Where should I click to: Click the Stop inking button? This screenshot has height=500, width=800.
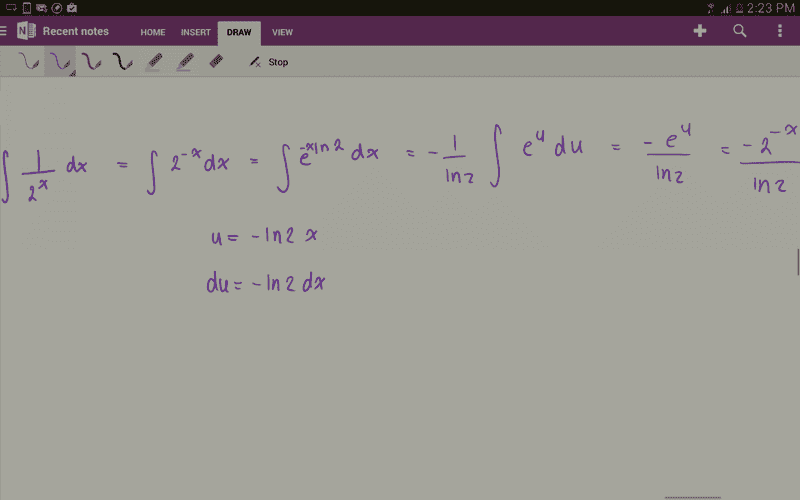269,62
